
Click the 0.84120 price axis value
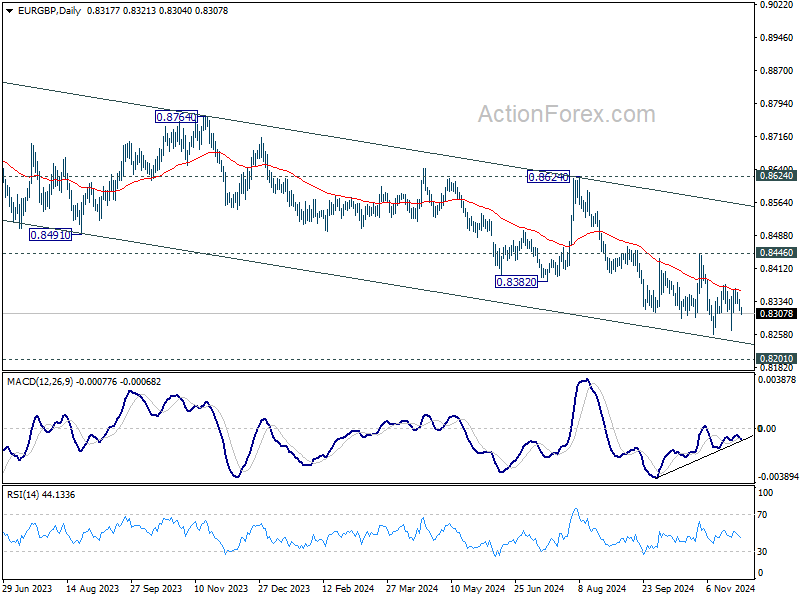pos(777,268)
